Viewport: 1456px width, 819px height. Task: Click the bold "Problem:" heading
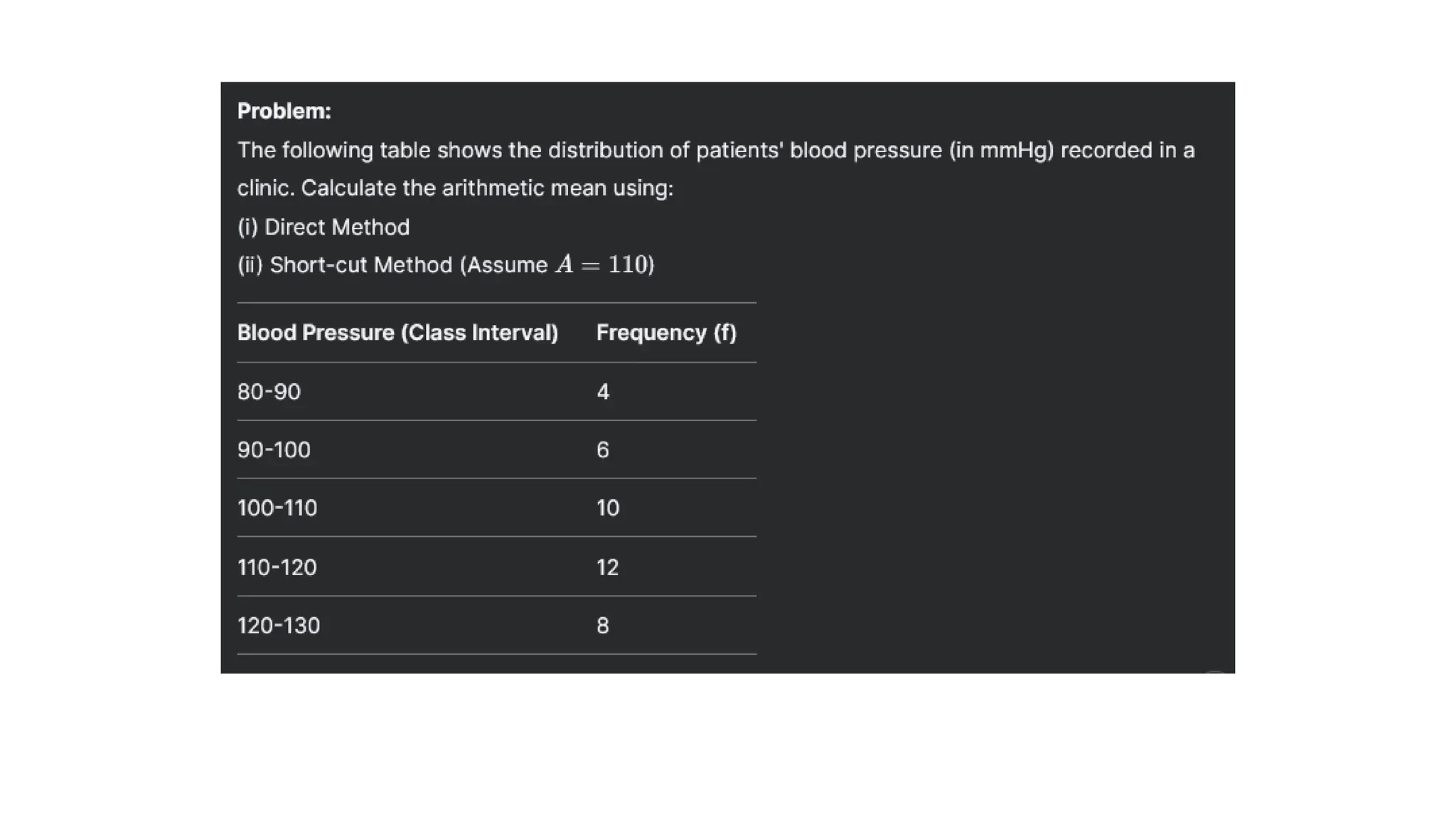(284, 111)
